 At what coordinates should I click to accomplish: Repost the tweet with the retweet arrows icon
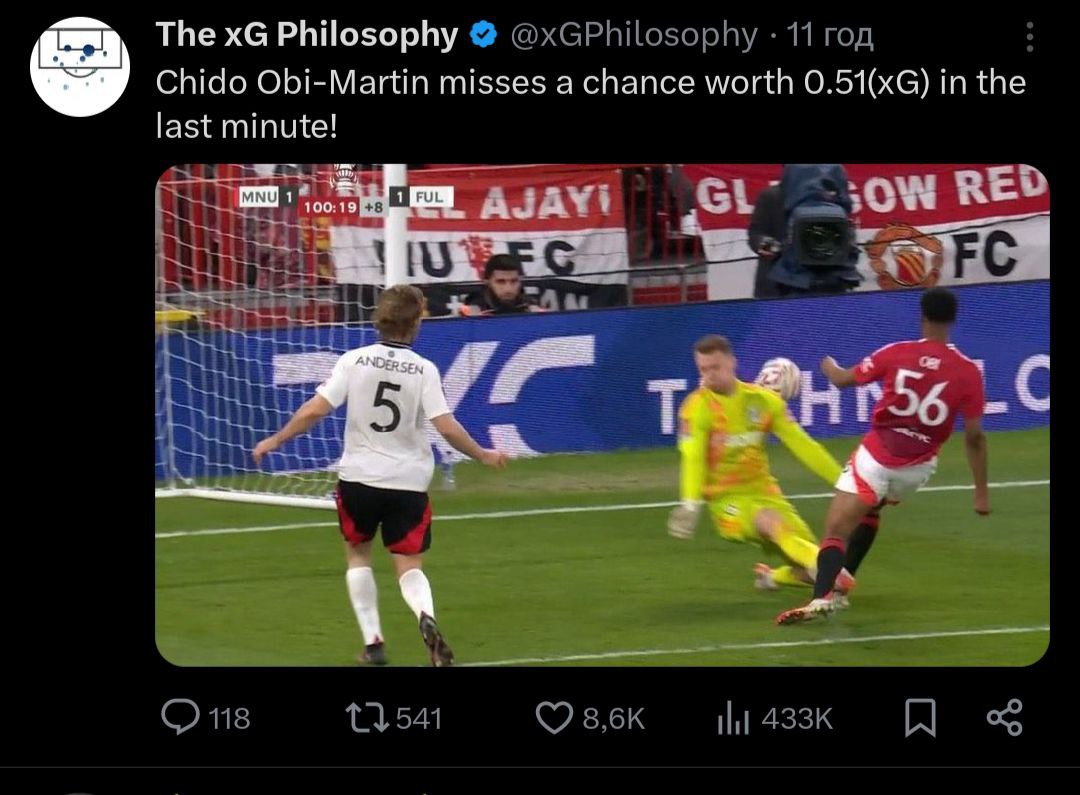tap(367, 718)
